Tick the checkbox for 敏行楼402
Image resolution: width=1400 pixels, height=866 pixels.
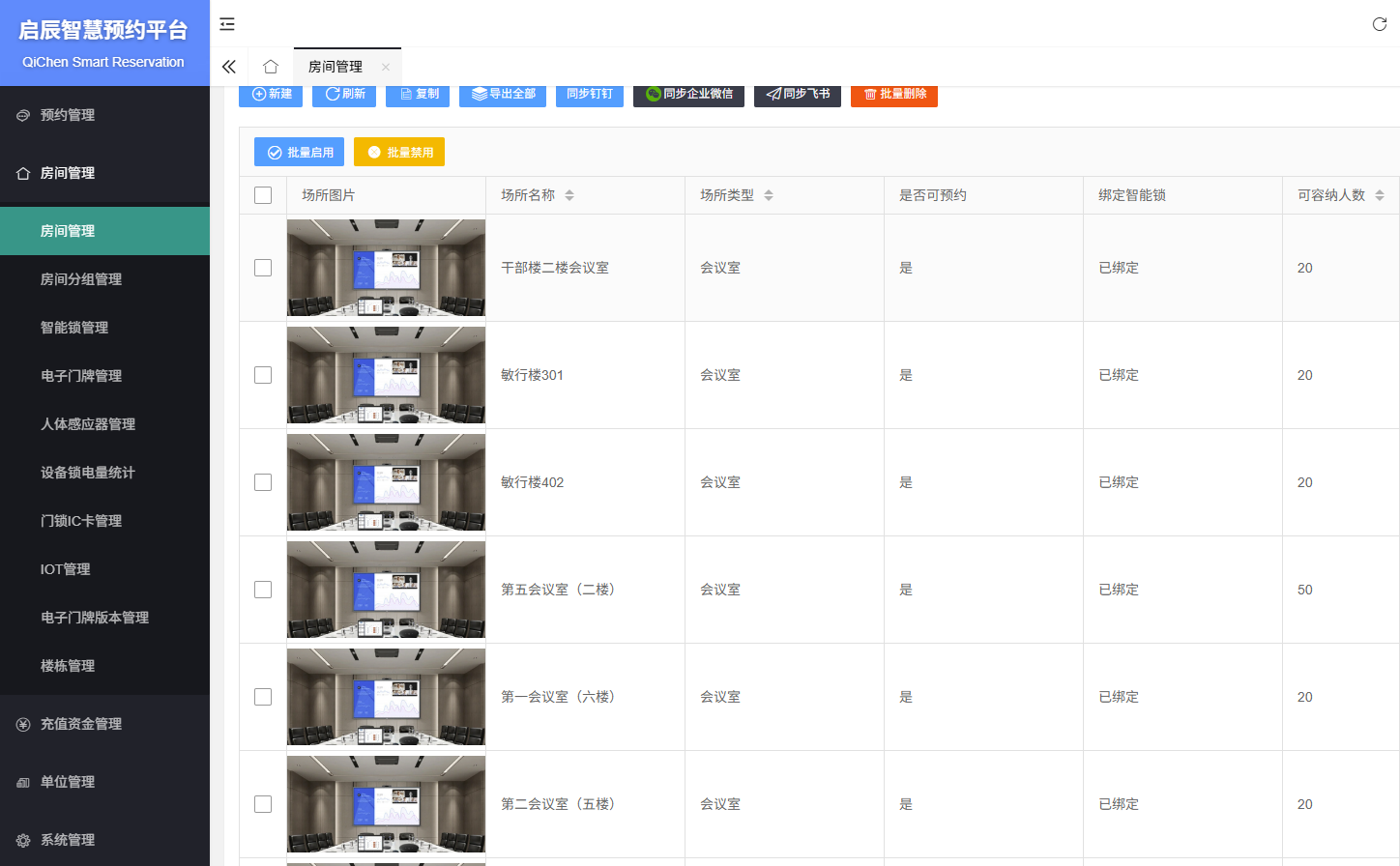(x=263, y=482)
